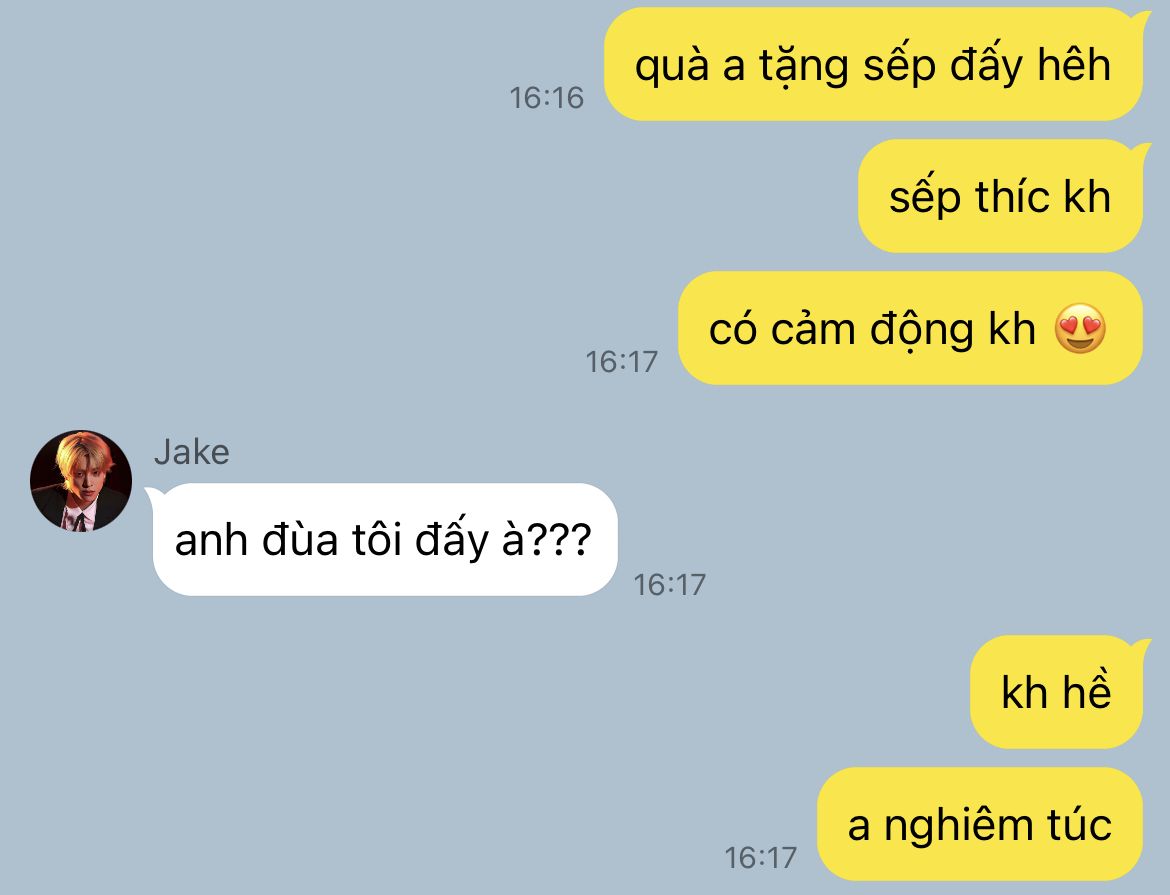Click the word 'quà' in the first message
The image size is (1170, 895).
(672, 66)
